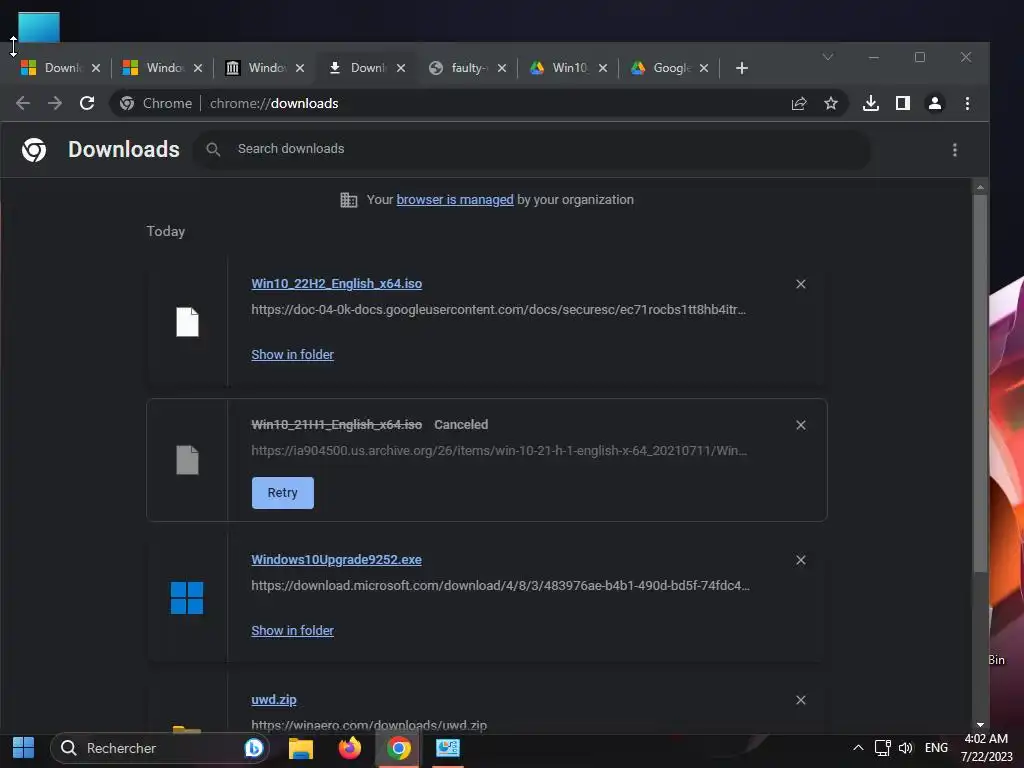1024x768 pixels.
Task: Open the taskbar clock and date
Action: point(986,748)
